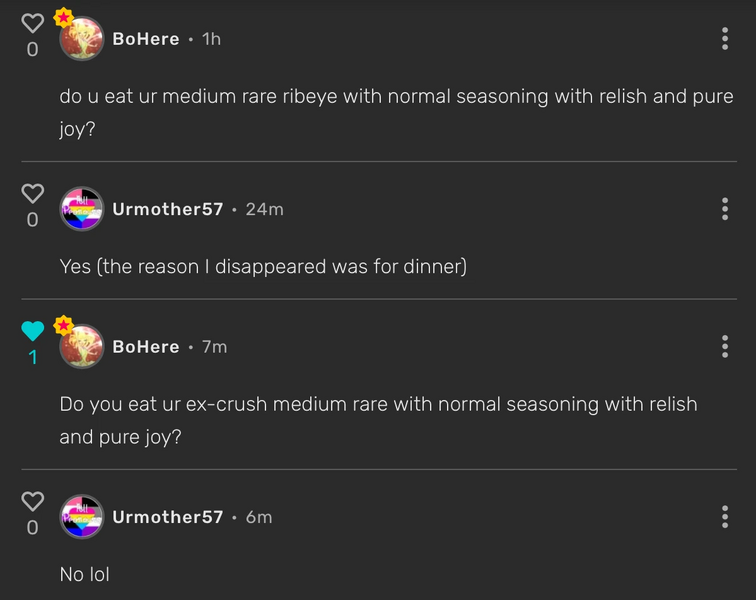Open Urmother57's avatar on "No lol" comment

(82, 517)
